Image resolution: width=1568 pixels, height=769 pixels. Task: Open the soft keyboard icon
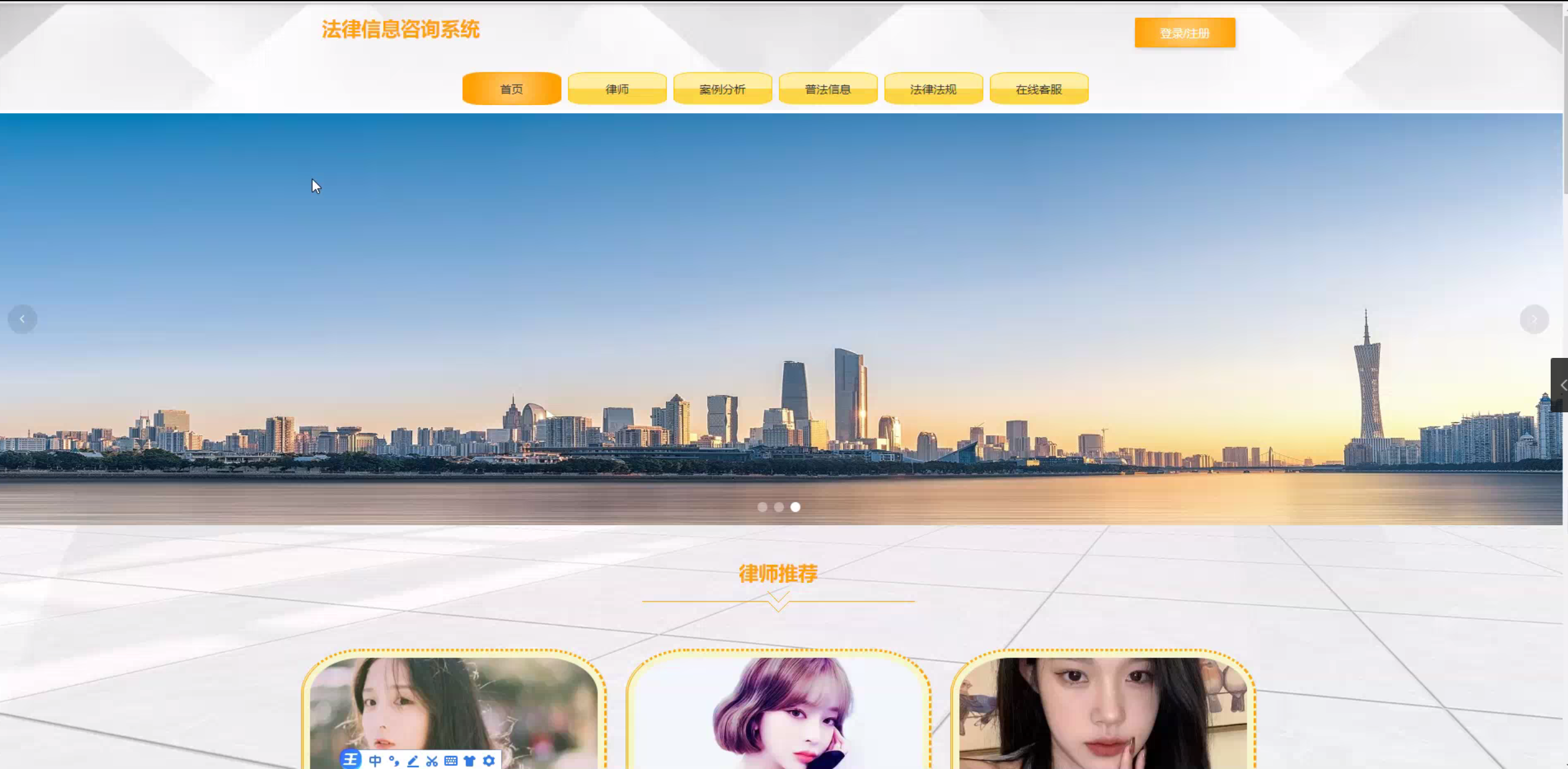451,760
